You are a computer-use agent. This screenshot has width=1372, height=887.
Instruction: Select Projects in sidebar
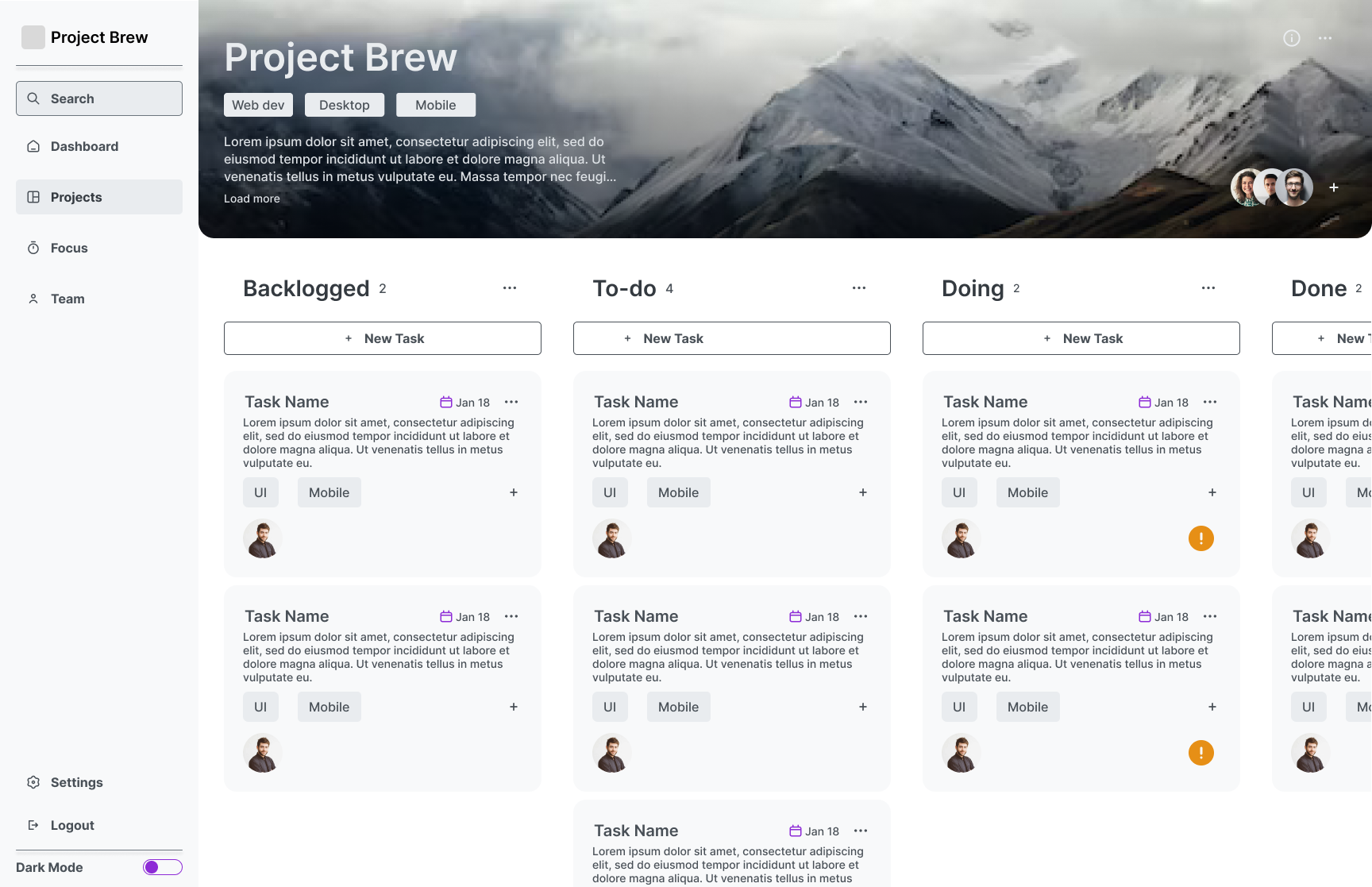click(99, 197)
